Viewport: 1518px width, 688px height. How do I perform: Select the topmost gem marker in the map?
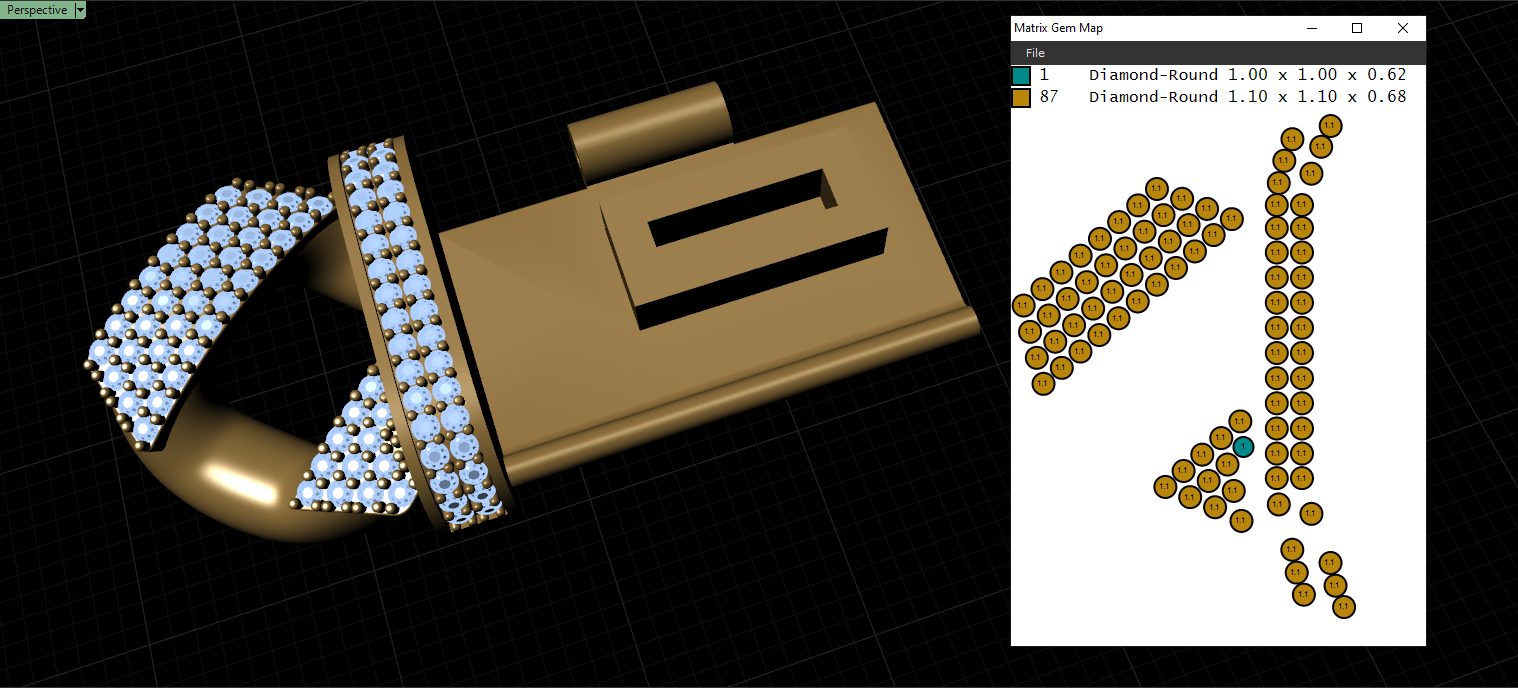(x=1330, y=125)
